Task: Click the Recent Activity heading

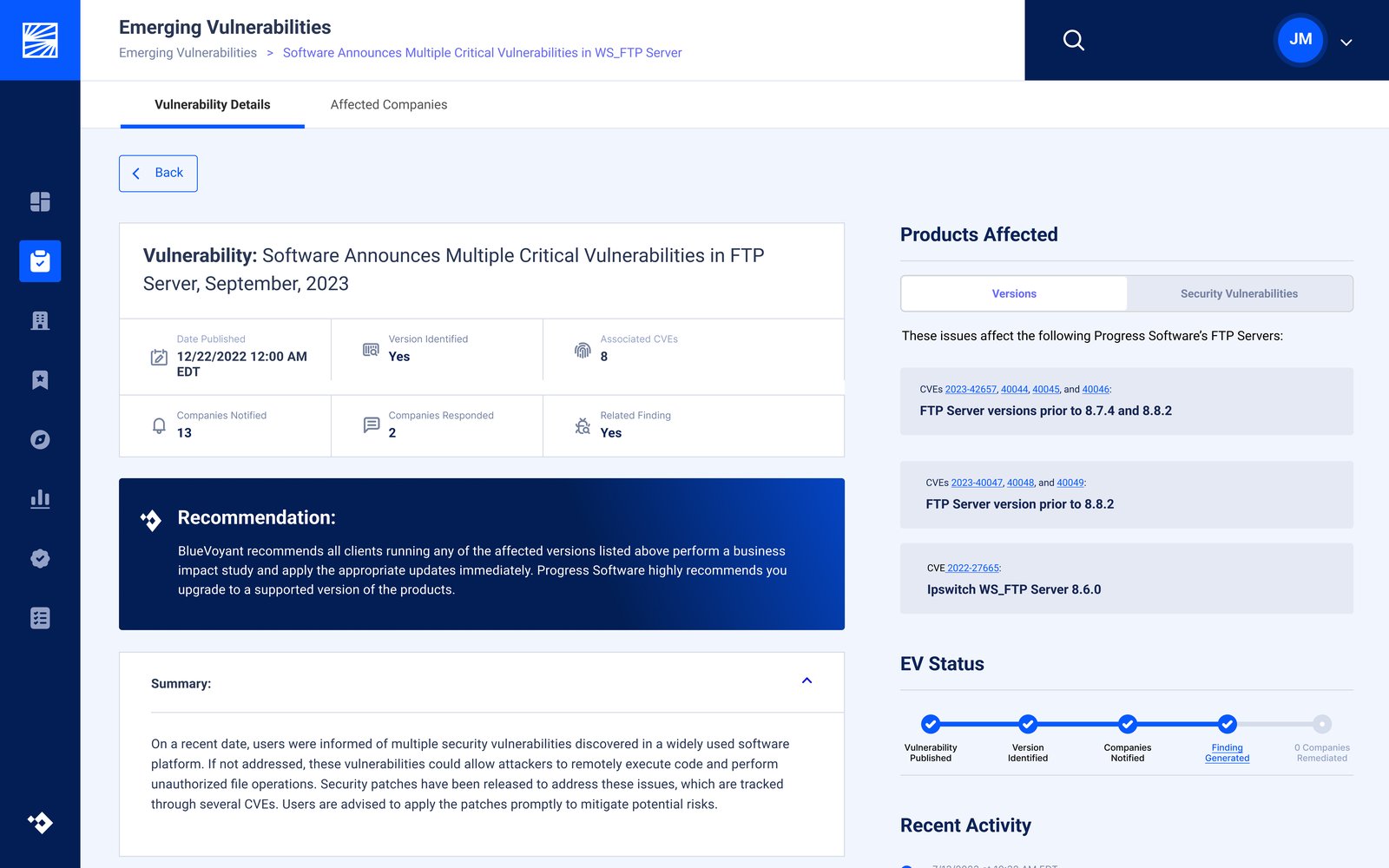Action: coord(965,825)
